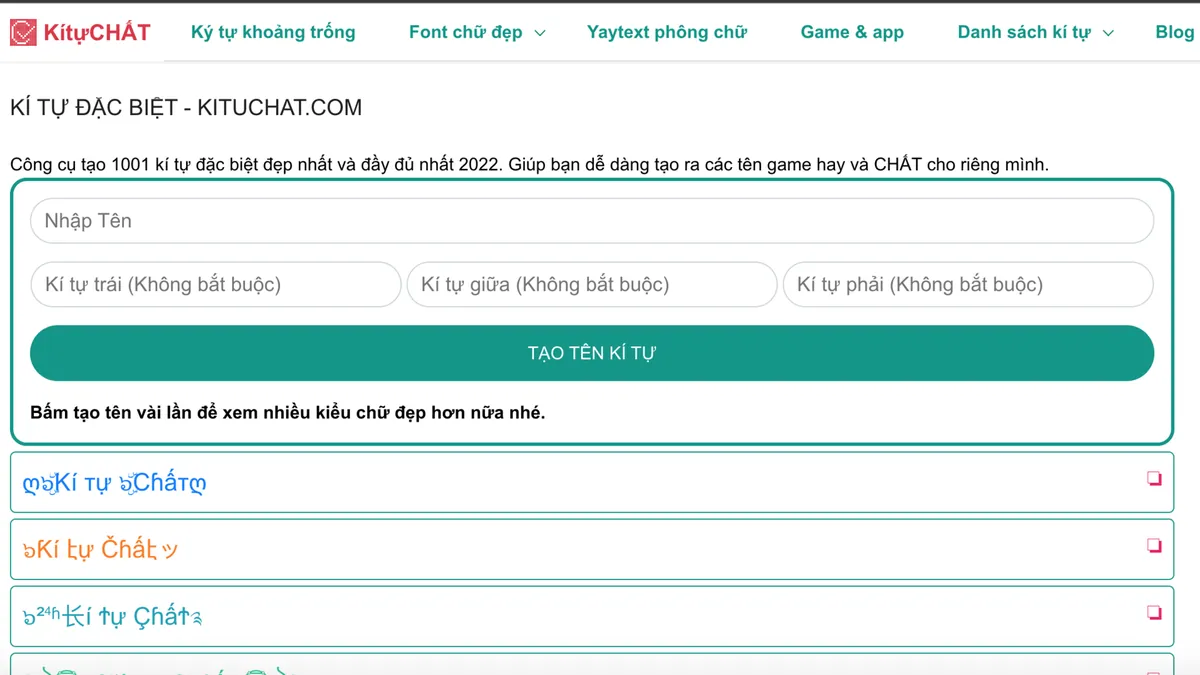Click the heading 'KÍ TỰ ĐẶC BIỆT - KITUCHAT.COM'
1200x675 pixels.
[186, 108]
